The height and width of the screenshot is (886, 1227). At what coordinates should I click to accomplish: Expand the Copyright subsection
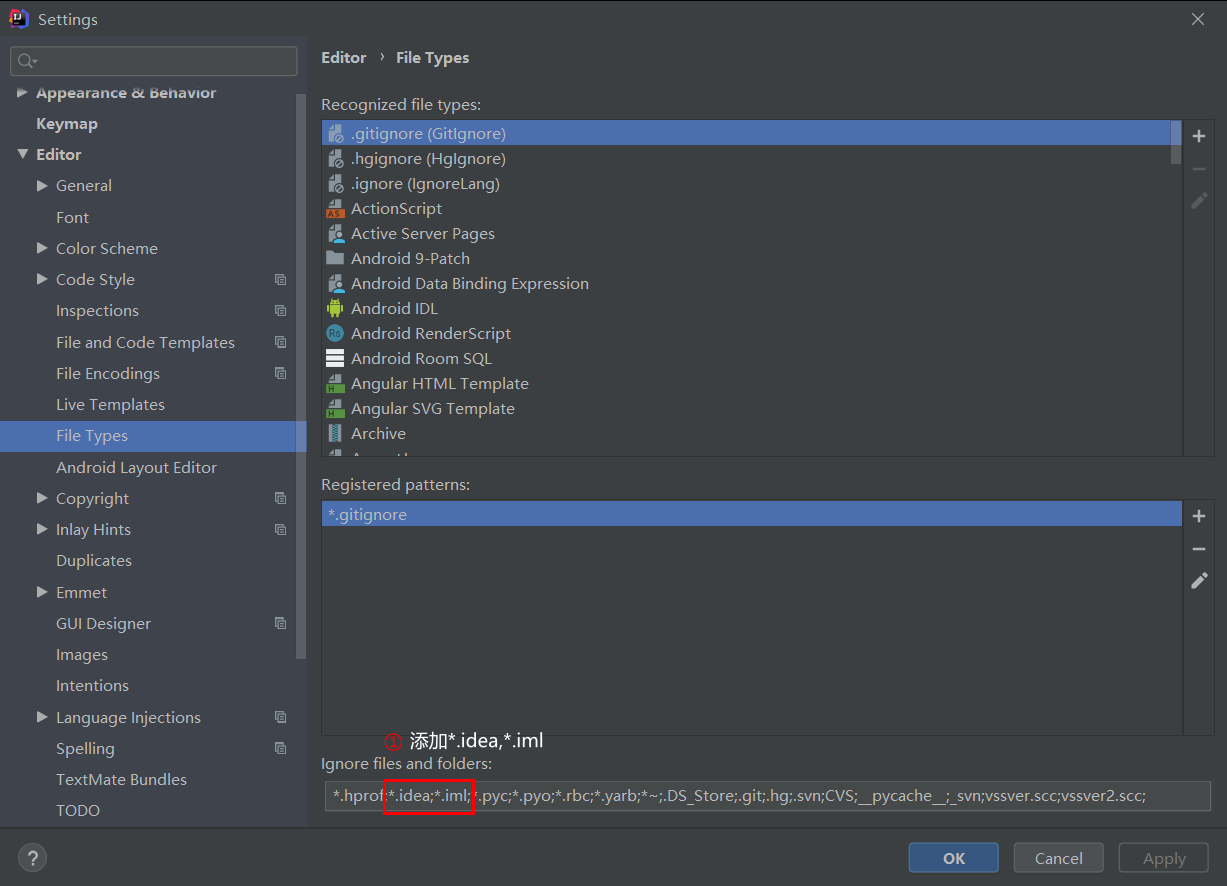click(42, 498)
